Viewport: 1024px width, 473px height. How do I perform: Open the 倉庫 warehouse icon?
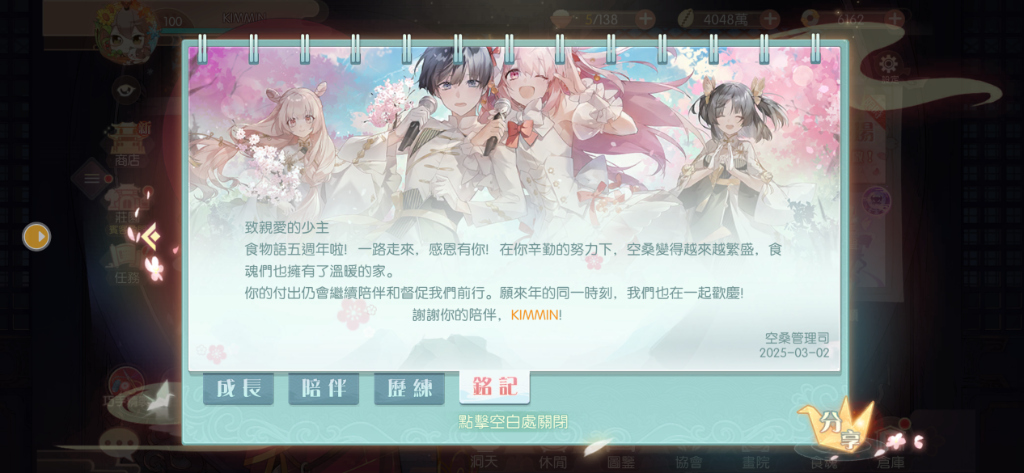[x=891, y=451]
